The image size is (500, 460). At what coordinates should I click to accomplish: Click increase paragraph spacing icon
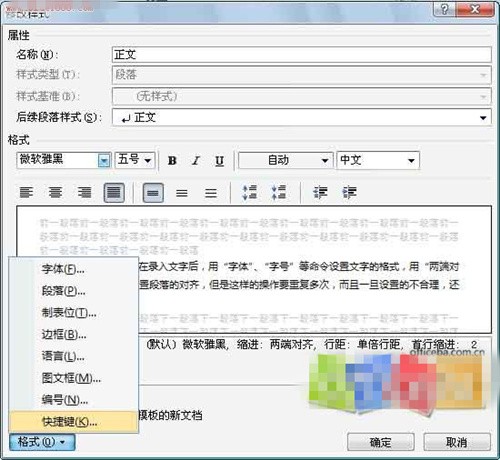pyautogui.click(x=250, y=193)
